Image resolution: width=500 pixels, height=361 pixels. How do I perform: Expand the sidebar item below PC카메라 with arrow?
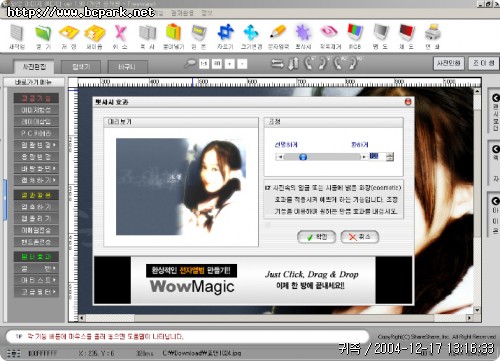[36, 145]
